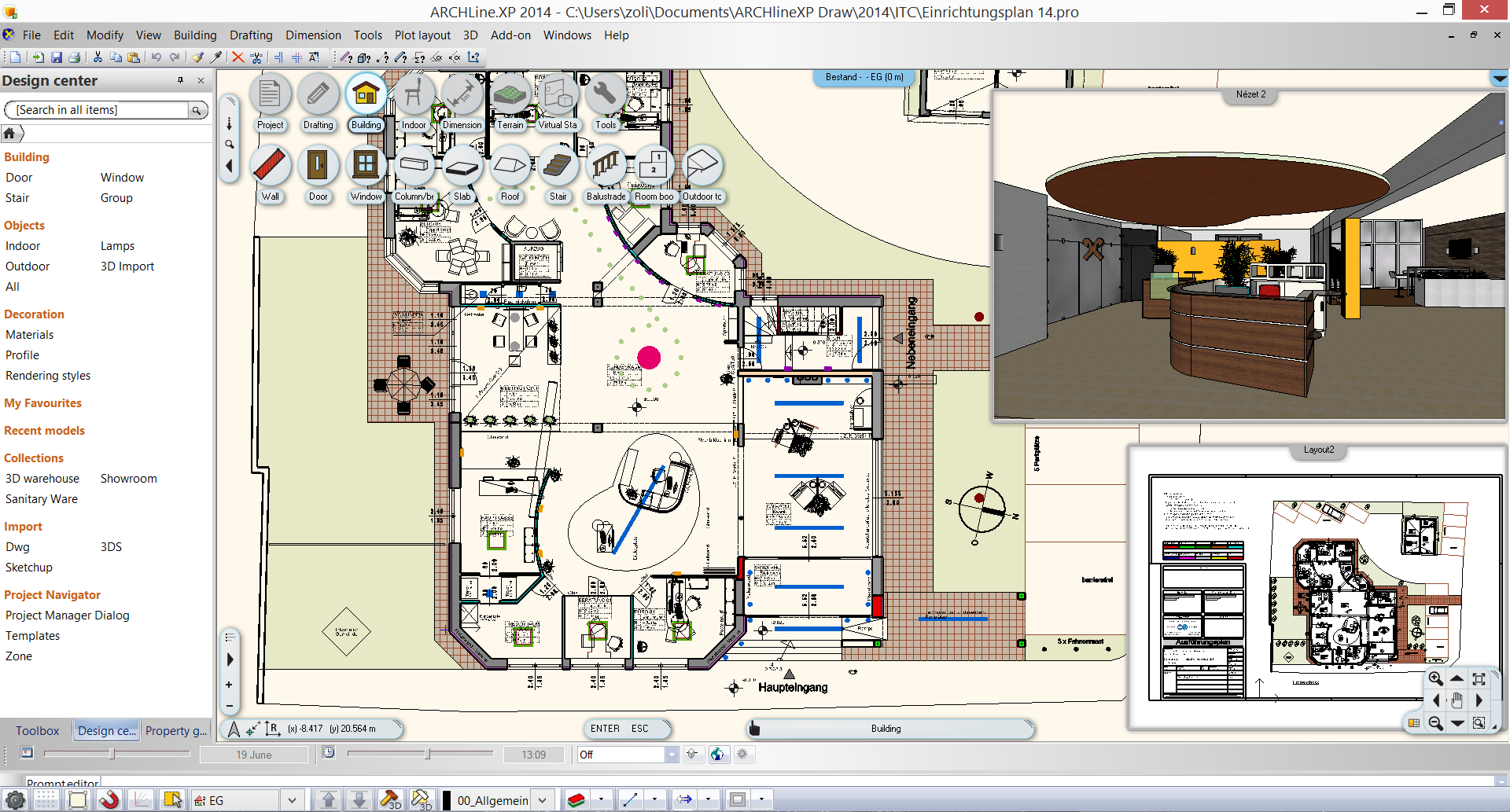Viewport: 1510px width, 812px height.
Task: Toggle the selection arrow mode button
Action: (172, 800)
